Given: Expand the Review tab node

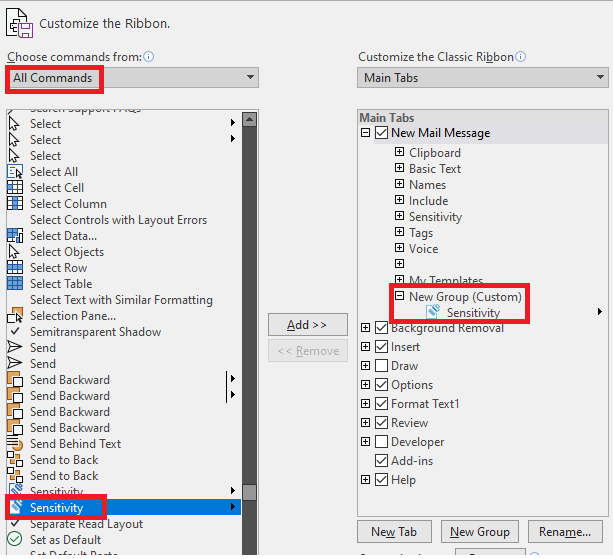Looking at the screenshot, I should [x=365, y=423].
